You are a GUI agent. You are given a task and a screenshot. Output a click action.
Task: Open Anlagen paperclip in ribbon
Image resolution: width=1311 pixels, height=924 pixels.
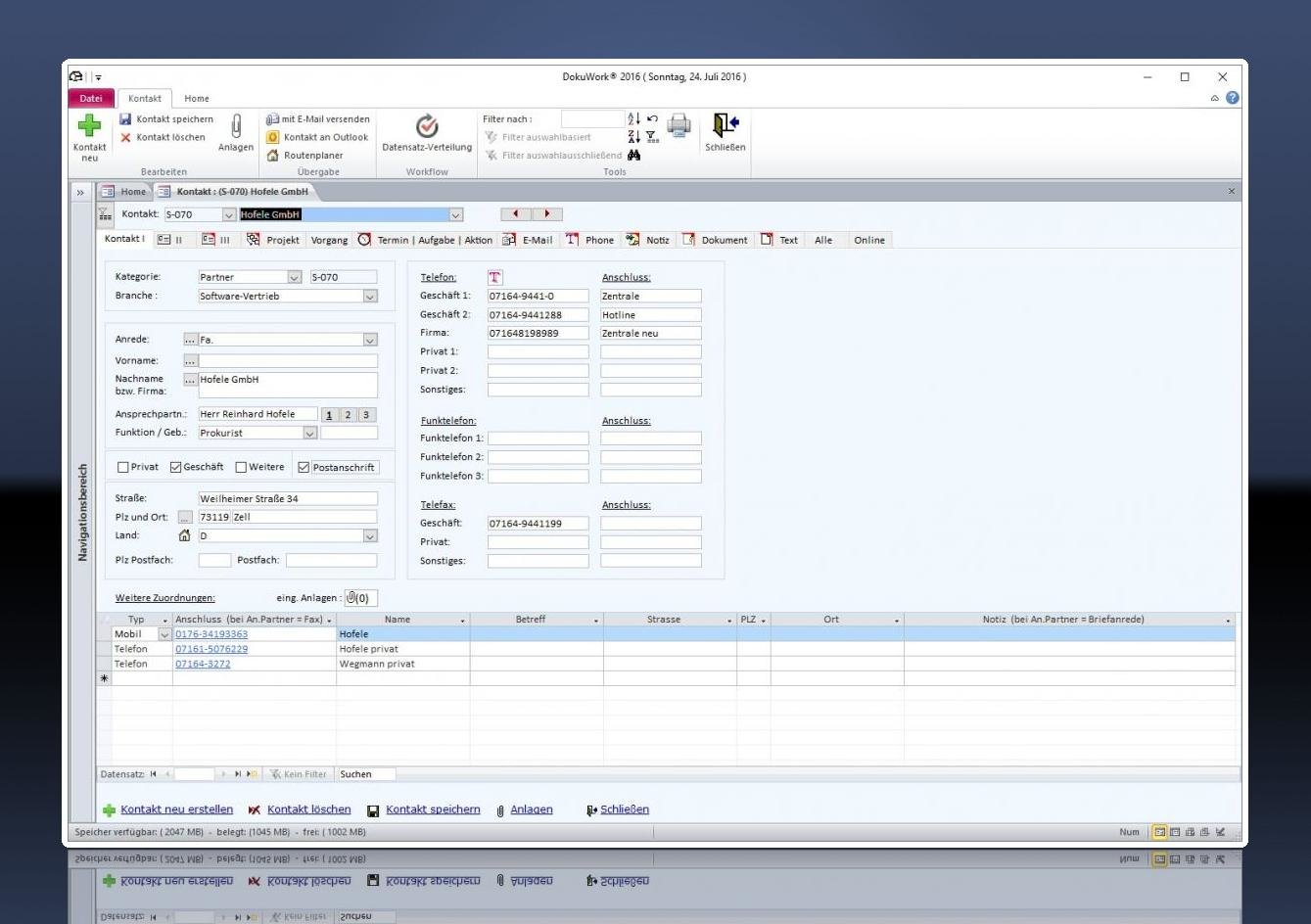coord(236,127)
